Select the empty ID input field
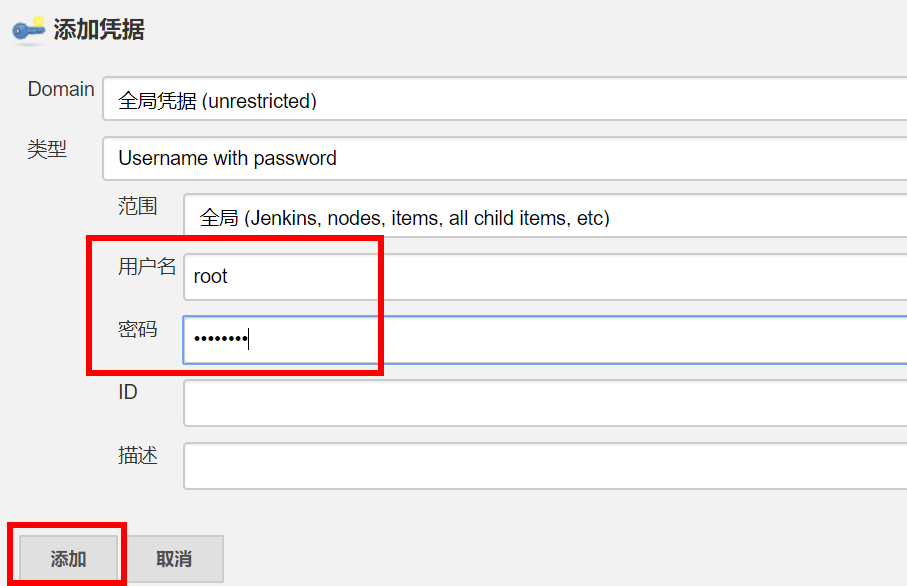This screenshot has height=586, width=907. point(545,403)
